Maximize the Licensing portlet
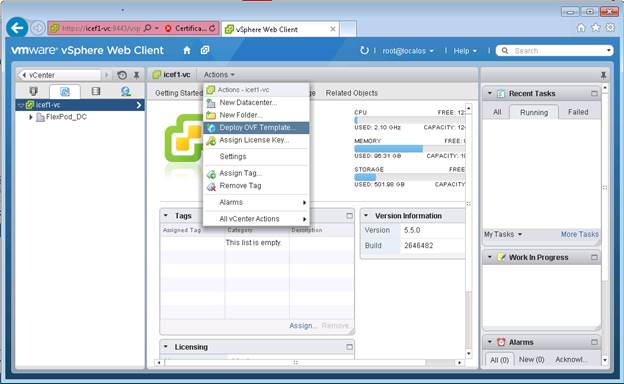Image resolution: width=624 pixels, height=384 pixels. click(x=349, y=347)
